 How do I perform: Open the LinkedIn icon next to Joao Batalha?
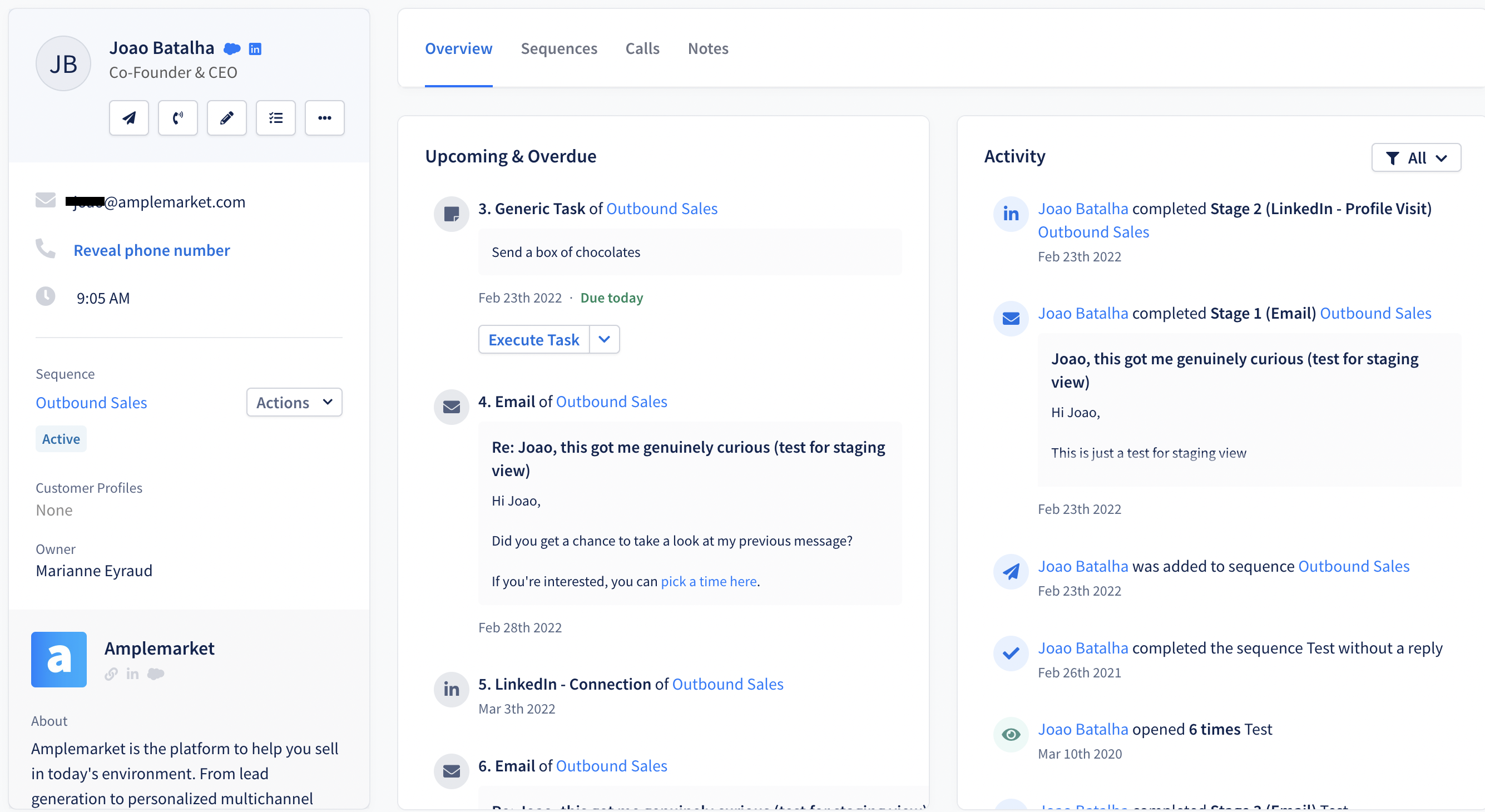pos(255,49)
